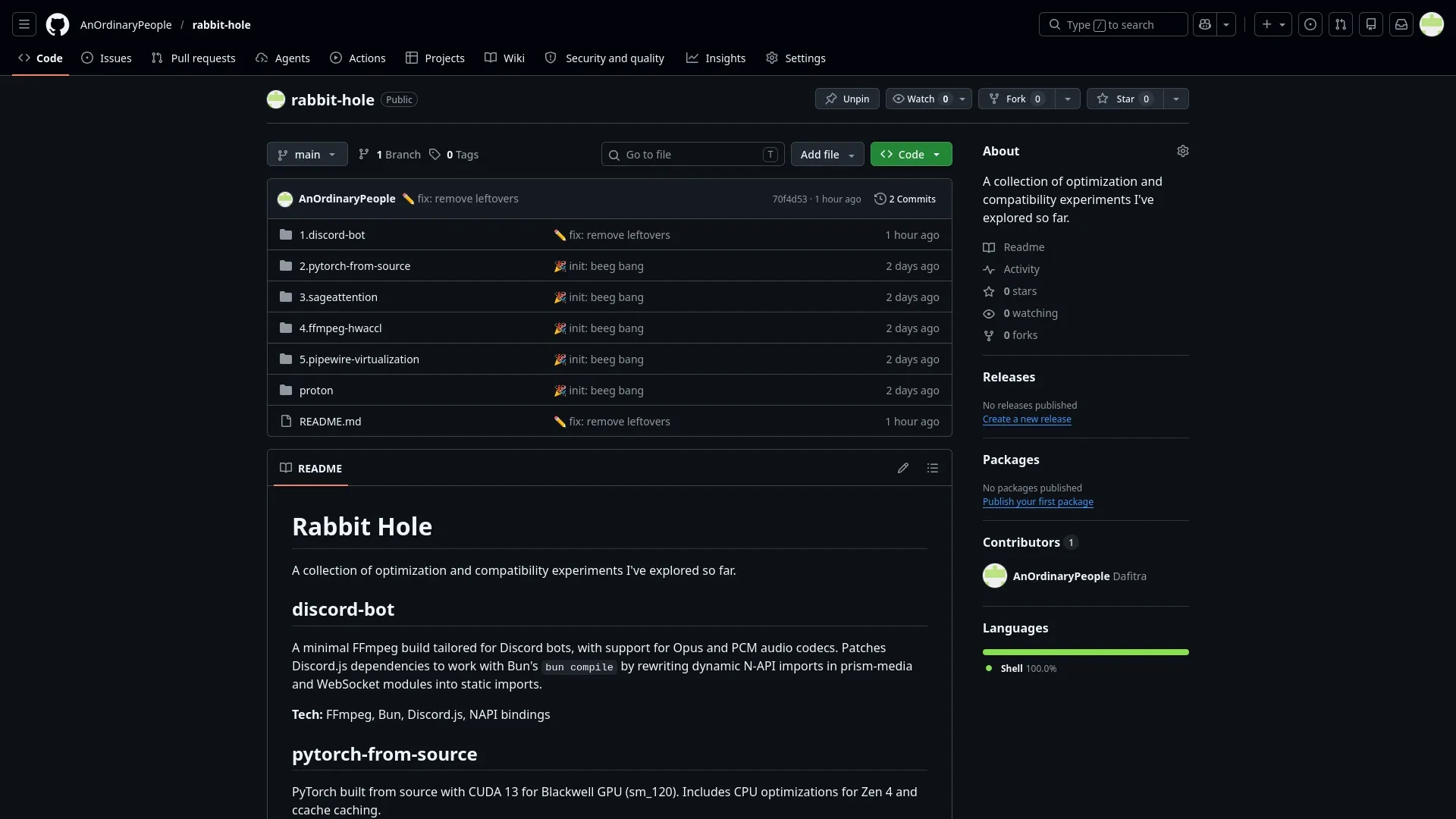Viewport: 1456px width, 819px height.
Task: View 1 Branch list
Action: pyautogui.click(x=390, y=155)
